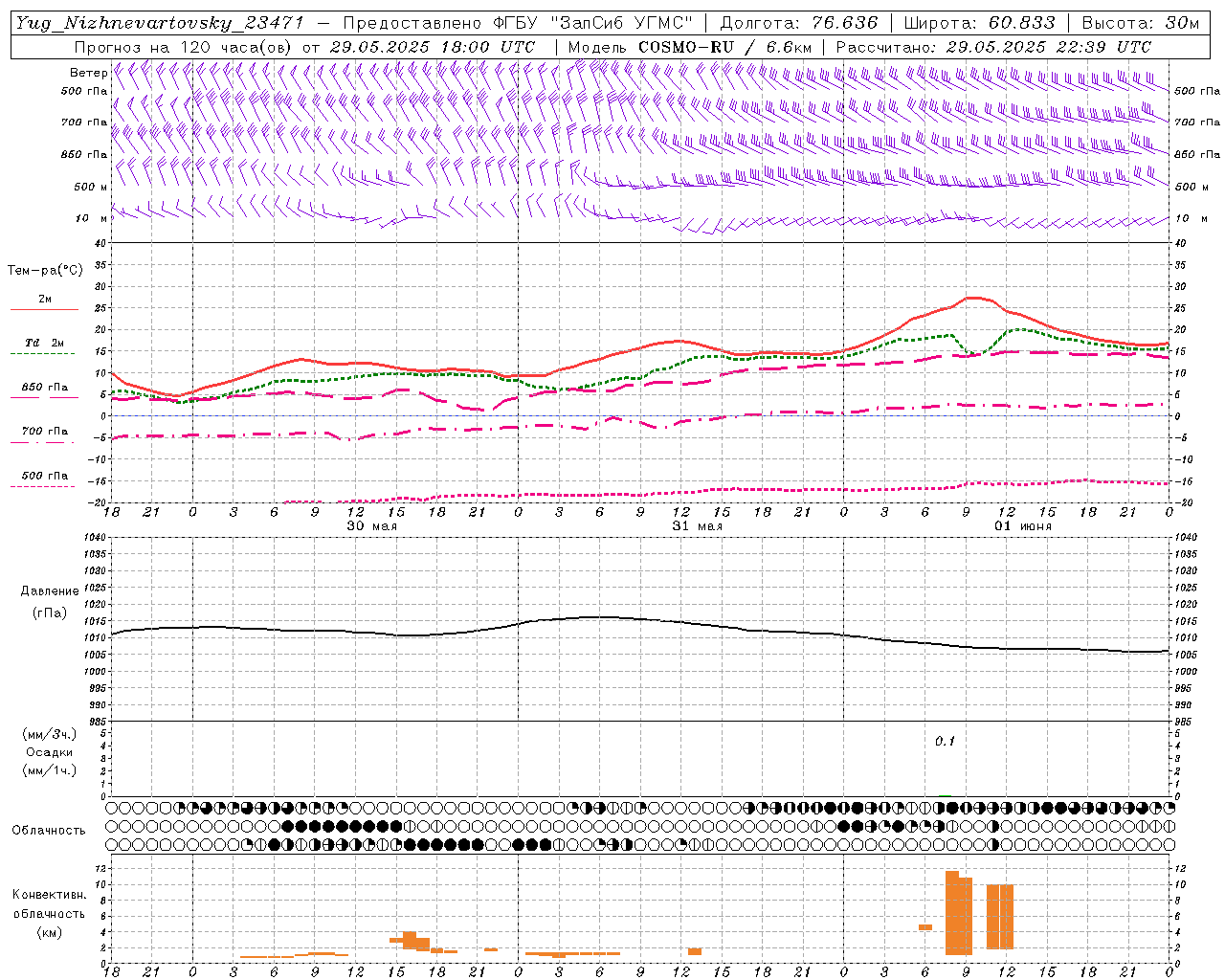Click the (мм/3ч.) unit label
Viewport: 1225px width, 980px height.
coord(50,733)
